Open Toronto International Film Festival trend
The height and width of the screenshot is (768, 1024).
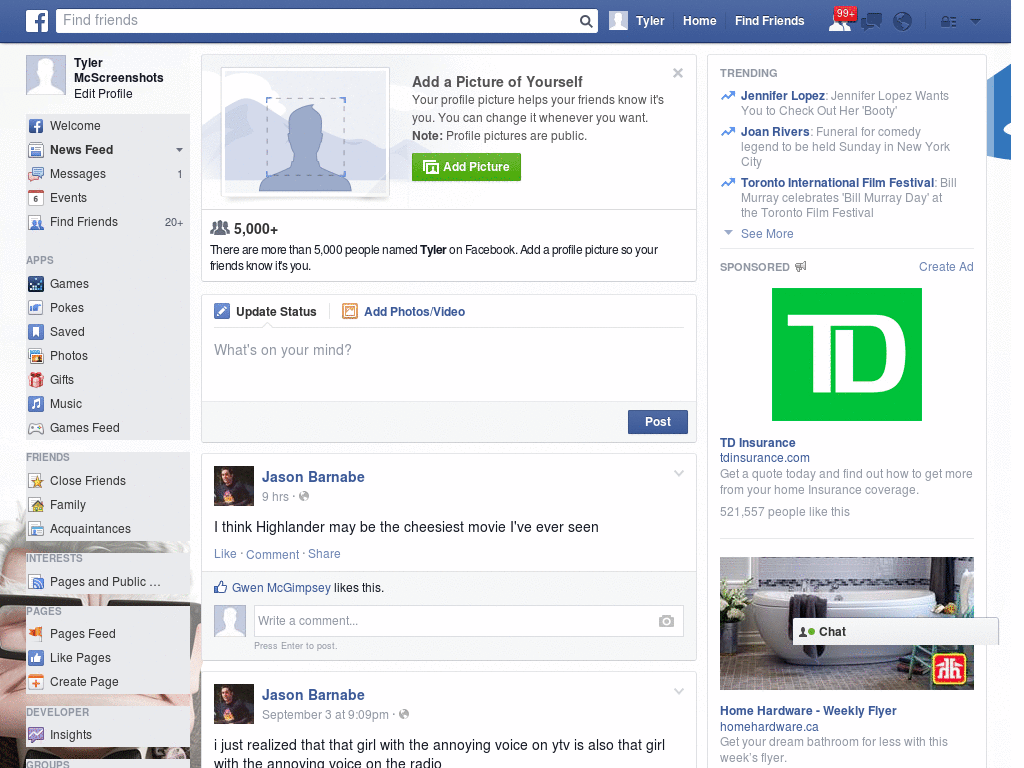coord(837,183)
